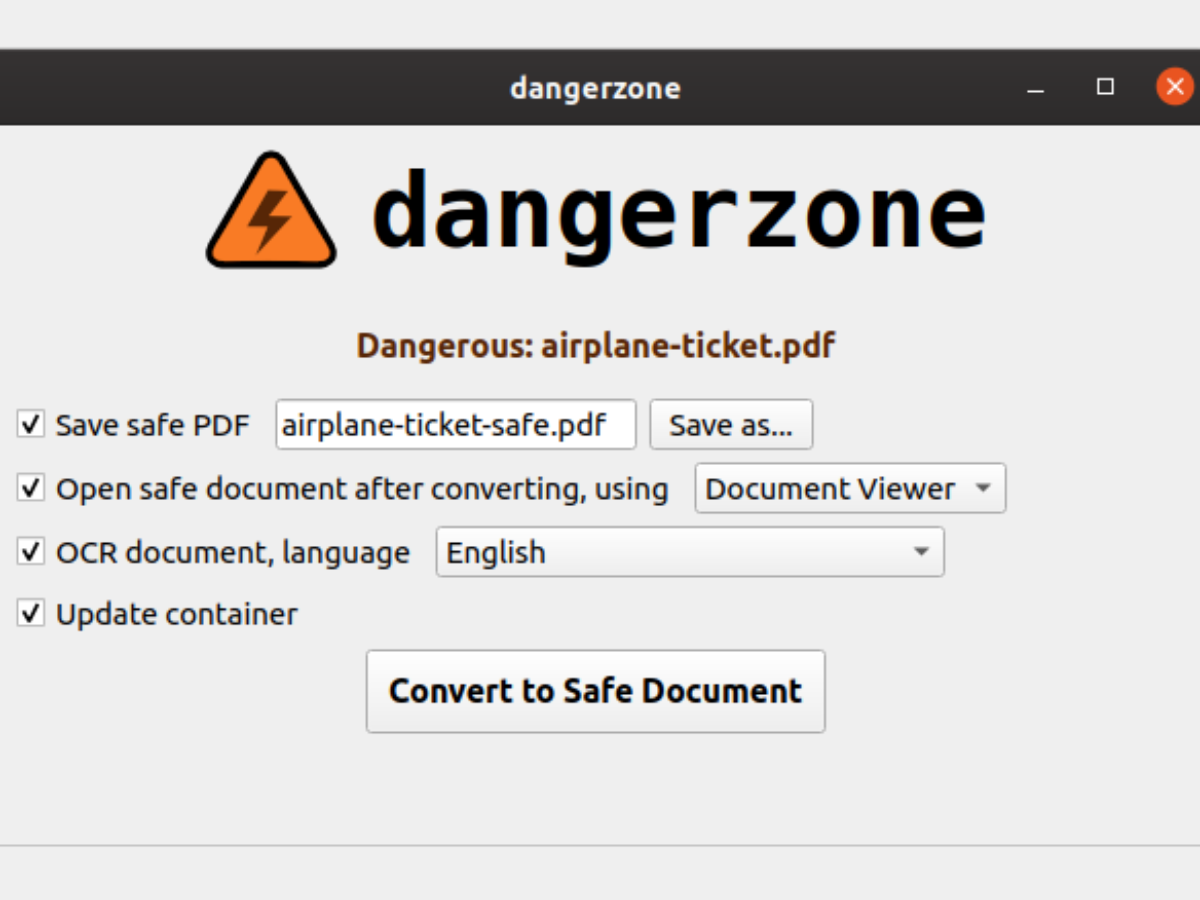
Task: Uncheck the Update container checkbox
Action: pos(31,613)
